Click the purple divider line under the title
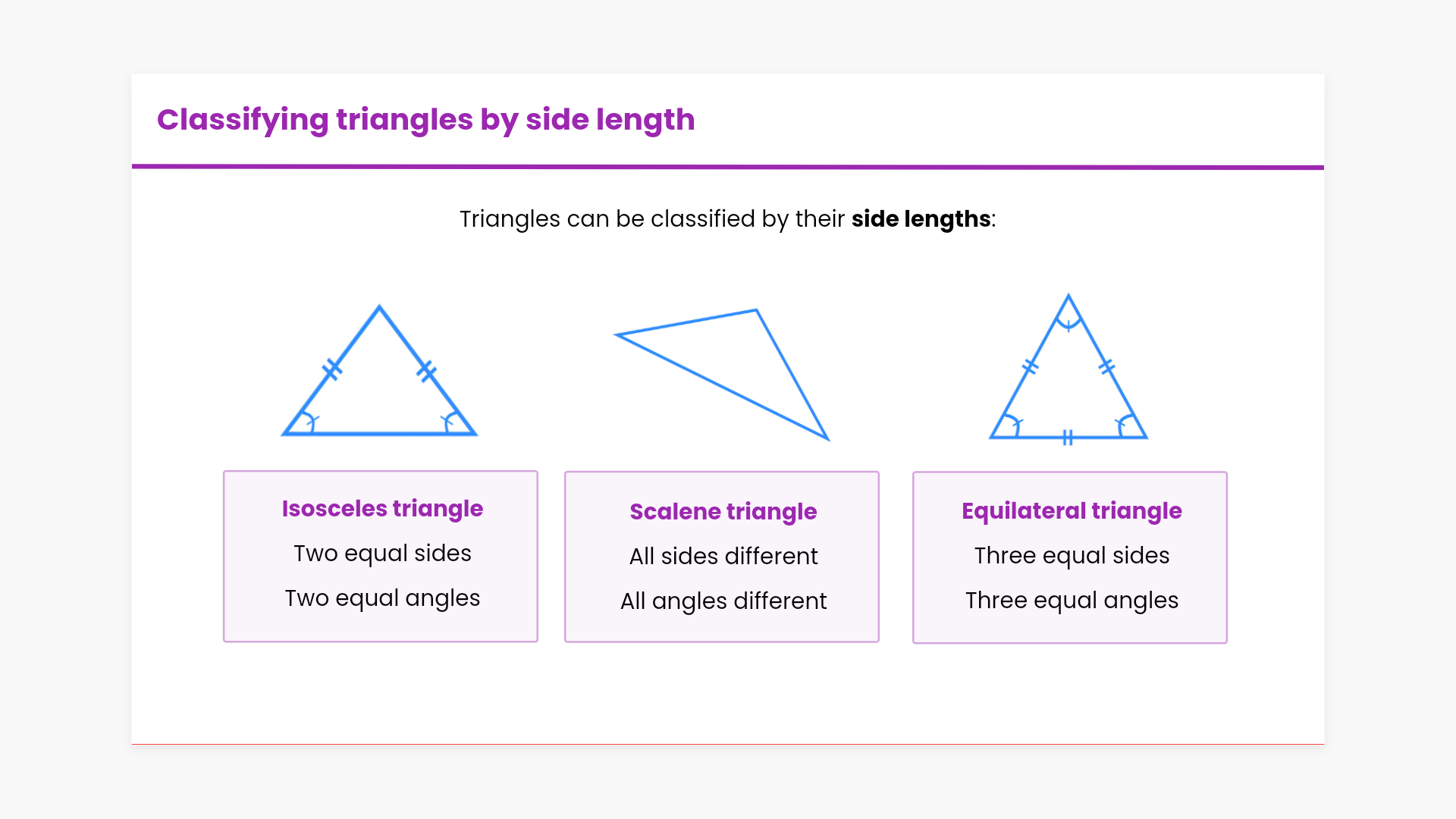The height and width of the screenshot is (819, 1456). pos(728,167)
